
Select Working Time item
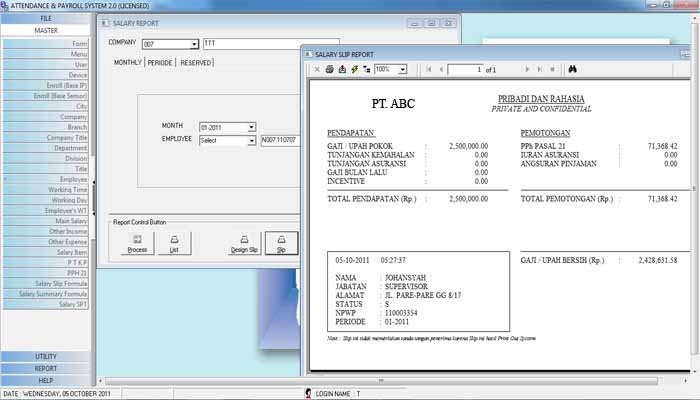coord(46,189)
